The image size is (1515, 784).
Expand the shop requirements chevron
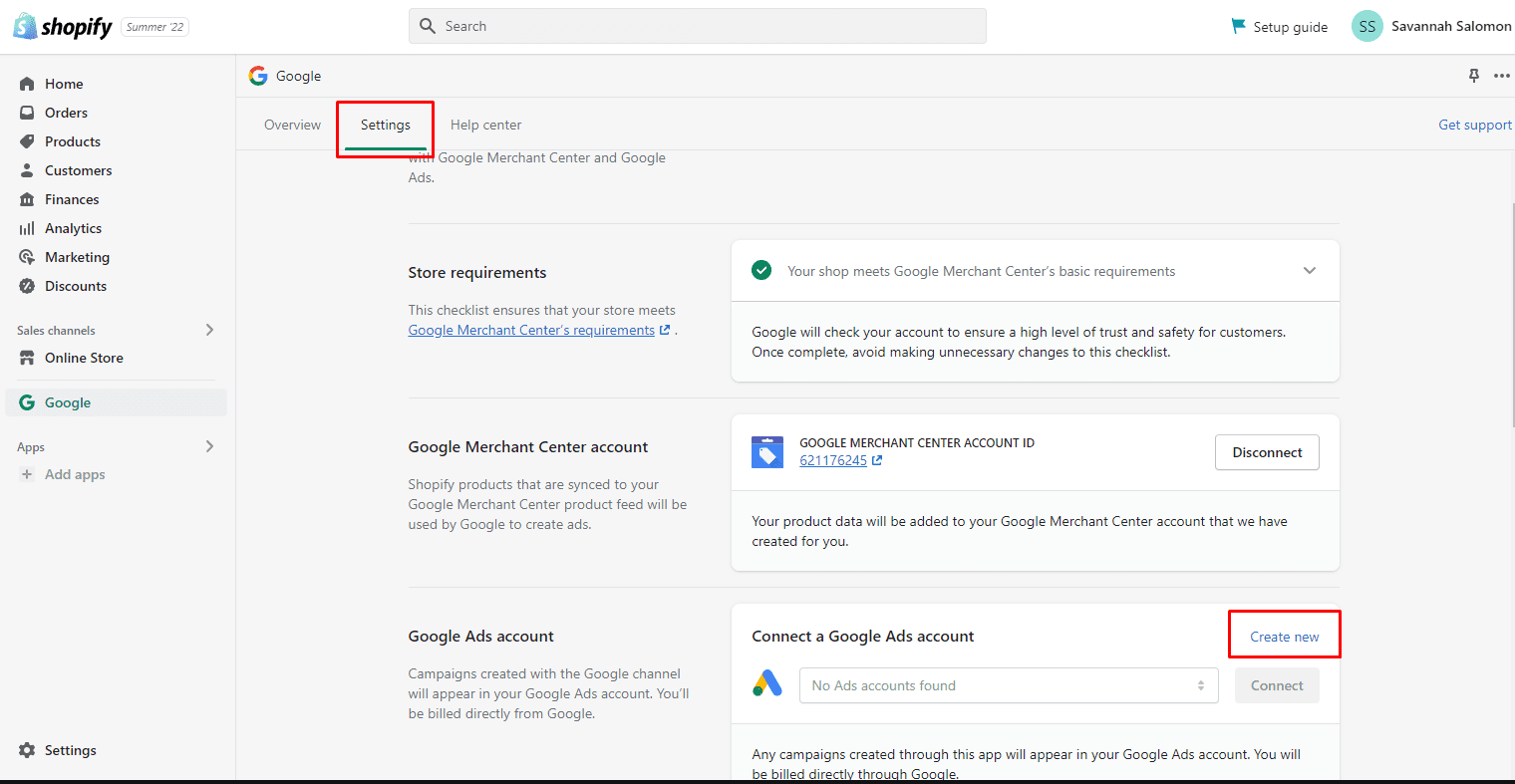pos(1310,270)
